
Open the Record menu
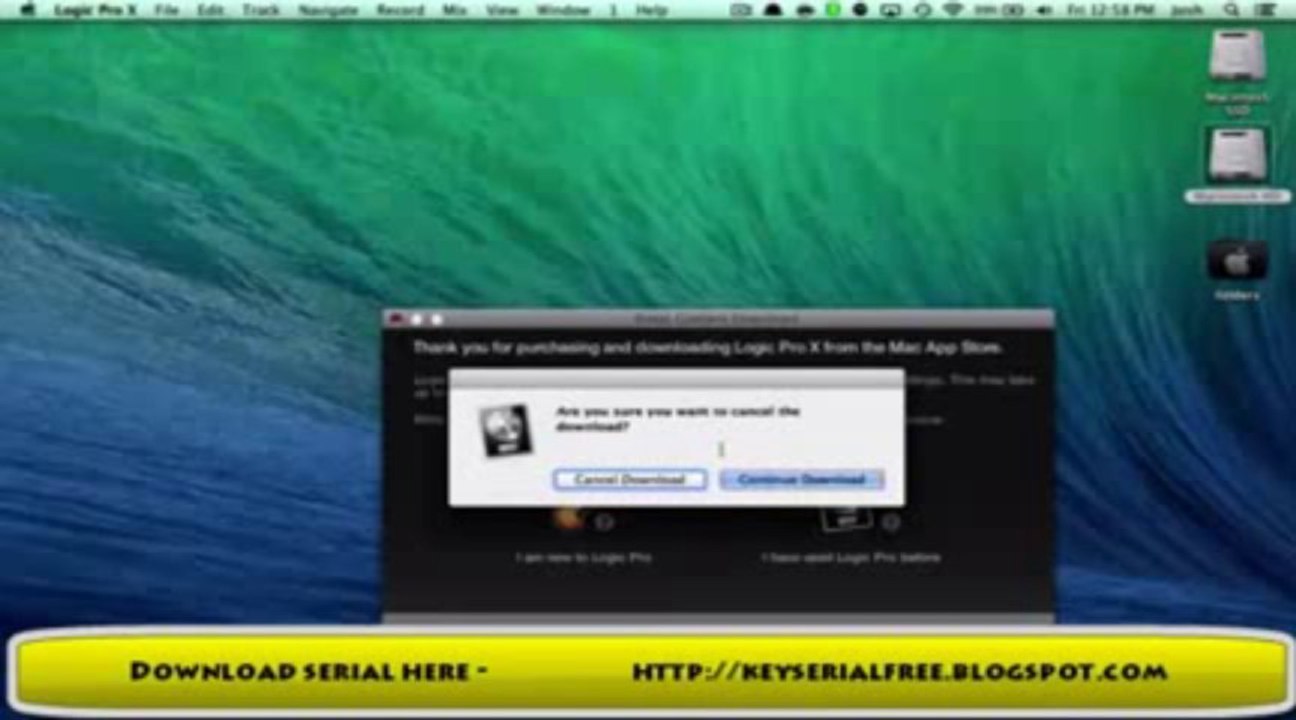(x=400, y=10)
